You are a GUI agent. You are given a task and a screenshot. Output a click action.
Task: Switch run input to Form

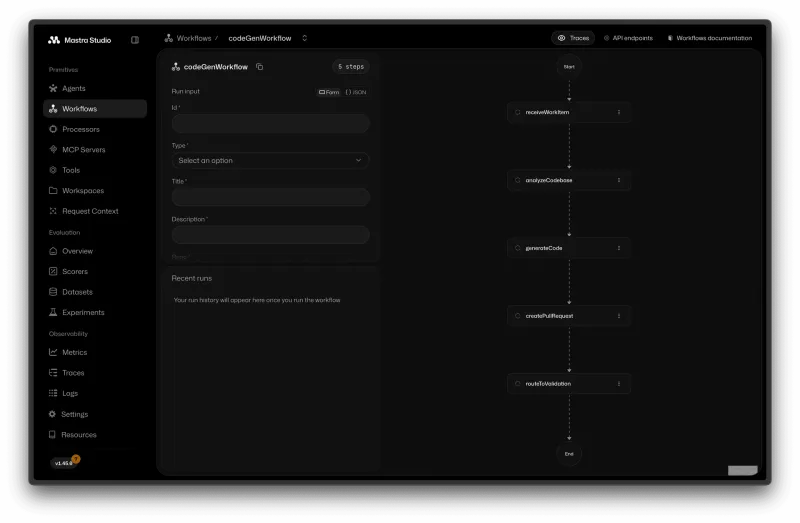pos(329,92)
